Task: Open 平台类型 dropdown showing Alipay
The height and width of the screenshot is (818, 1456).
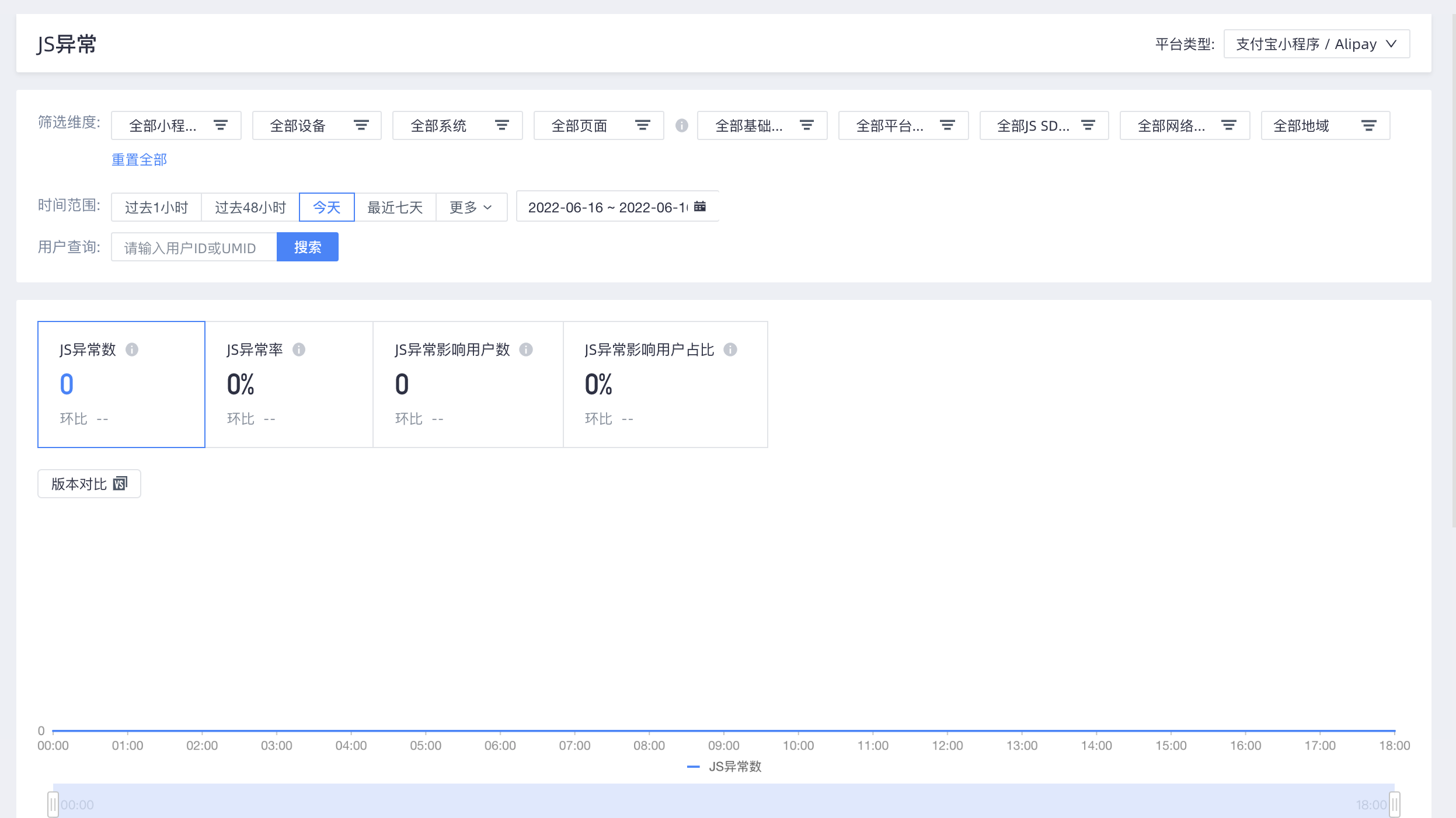Action: pos(1316,44)
